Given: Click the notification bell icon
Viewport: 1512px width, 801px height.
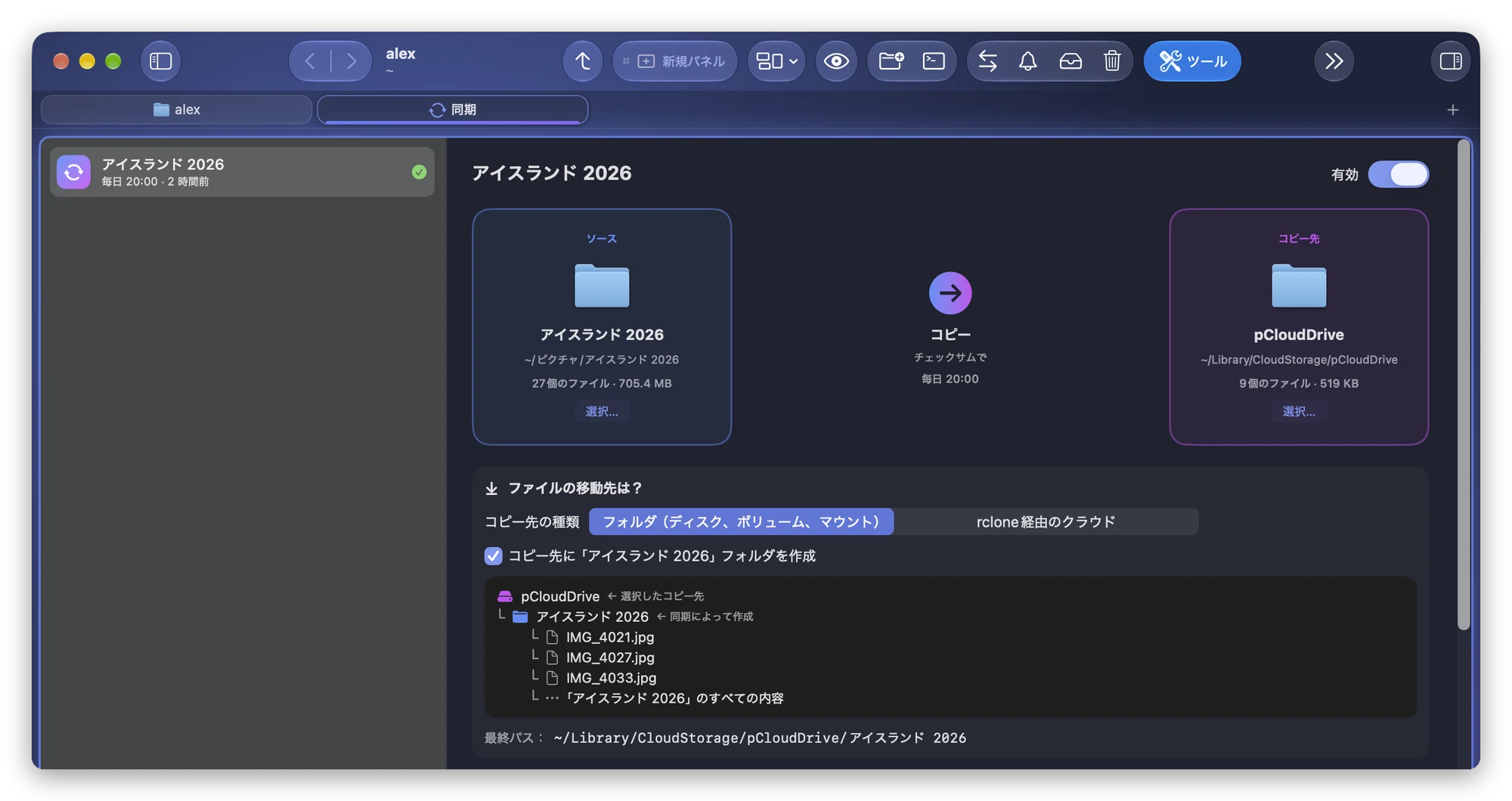Looking at the screenshot, I should (x=1027, y=61).
